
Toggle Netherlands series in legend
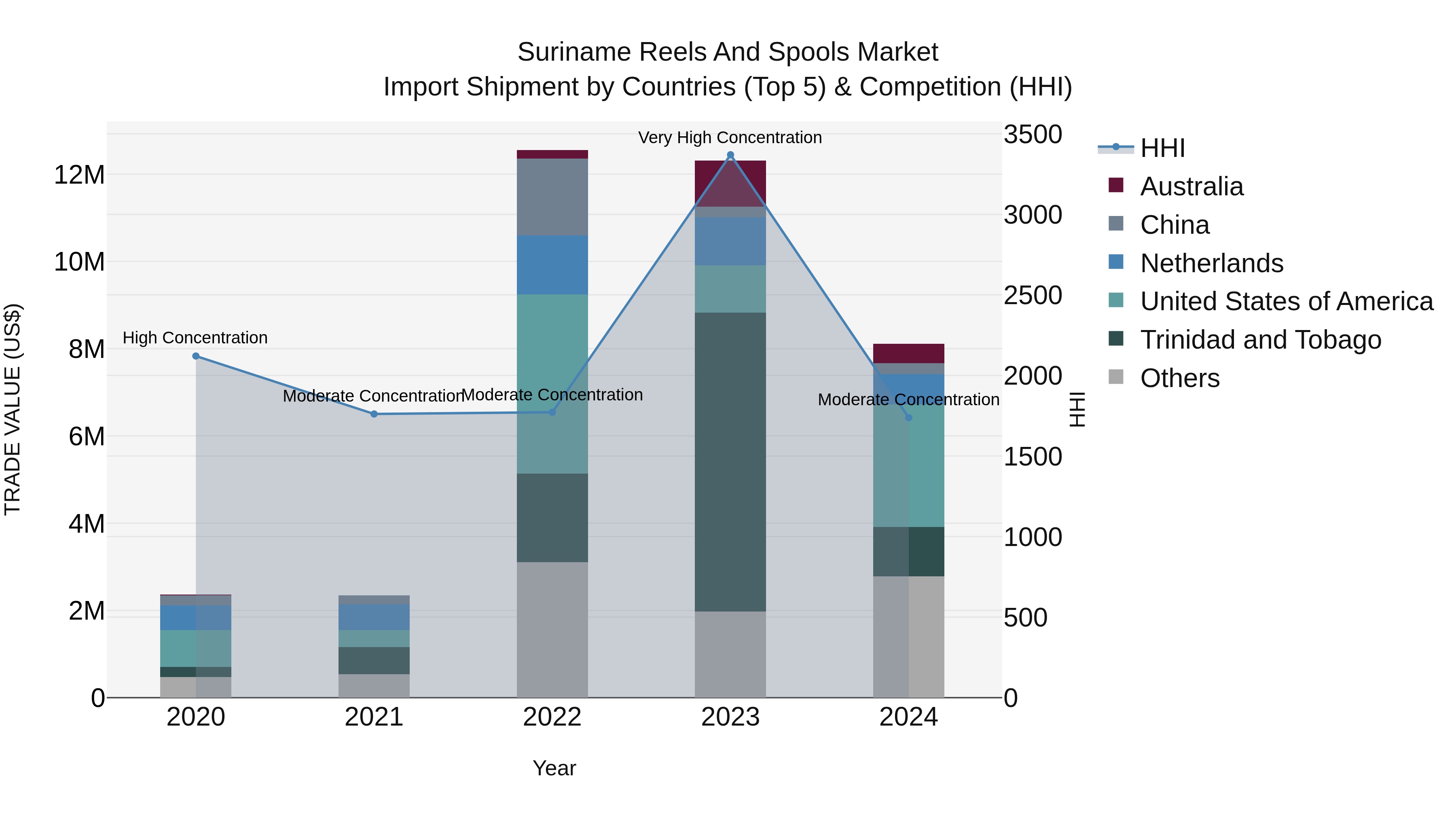pos(1196,263)
